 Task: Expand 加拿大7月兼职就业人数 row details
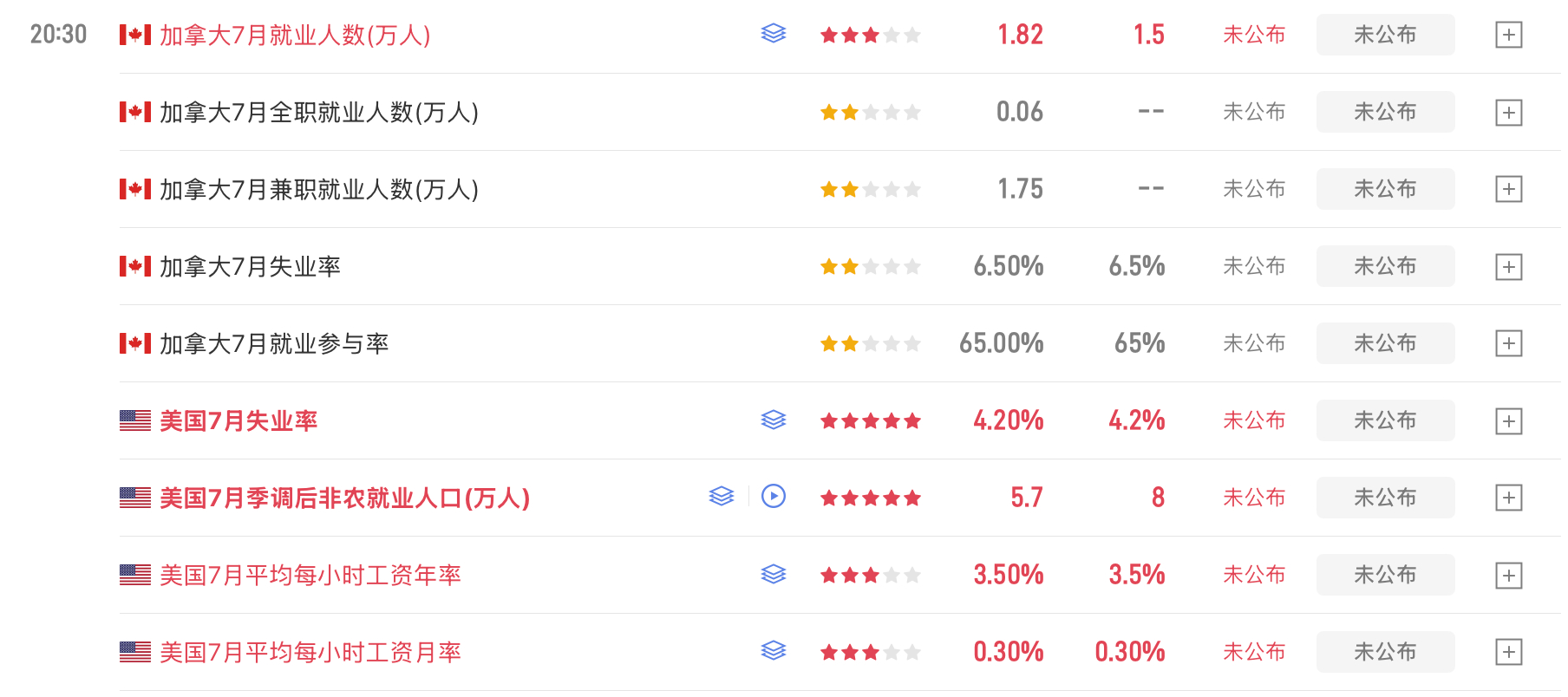(x=1509, y=190)
